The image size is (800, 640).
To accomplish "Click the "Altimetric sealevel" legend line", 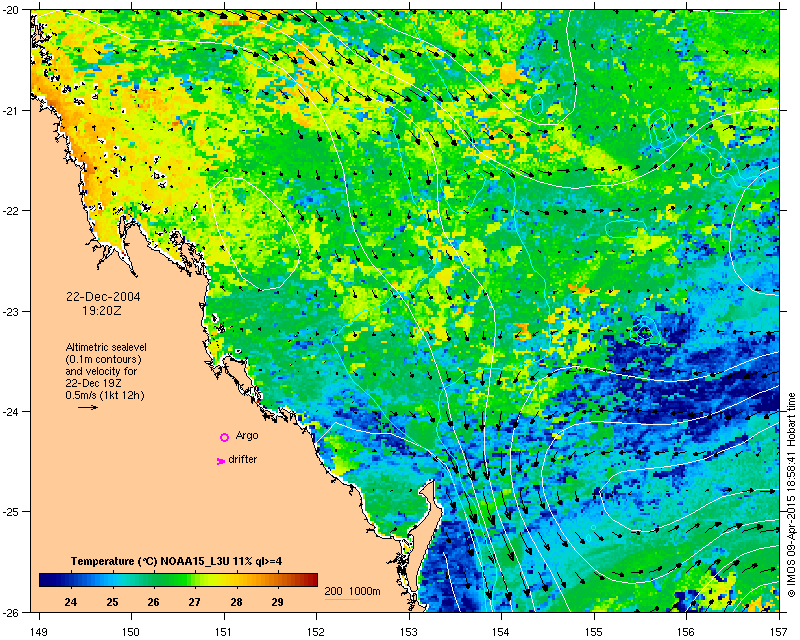I will (106, 347).
